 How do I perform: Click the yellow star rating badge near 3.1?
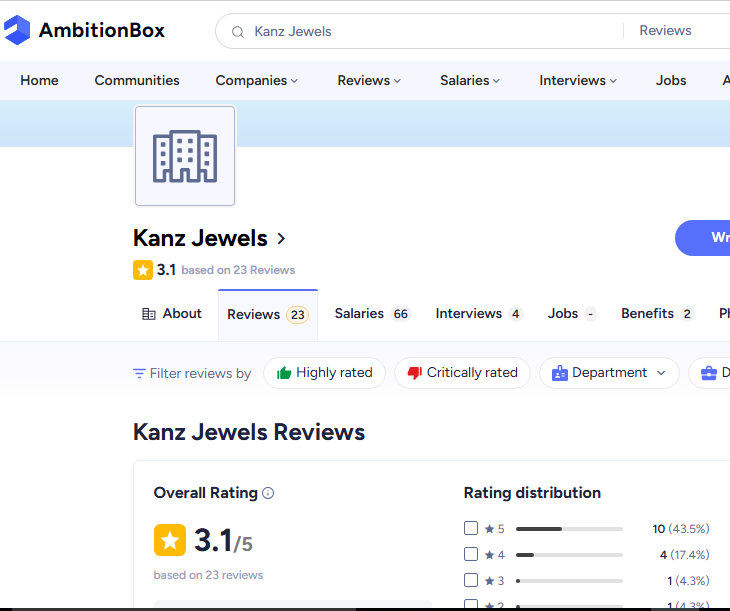click(143, 270)
